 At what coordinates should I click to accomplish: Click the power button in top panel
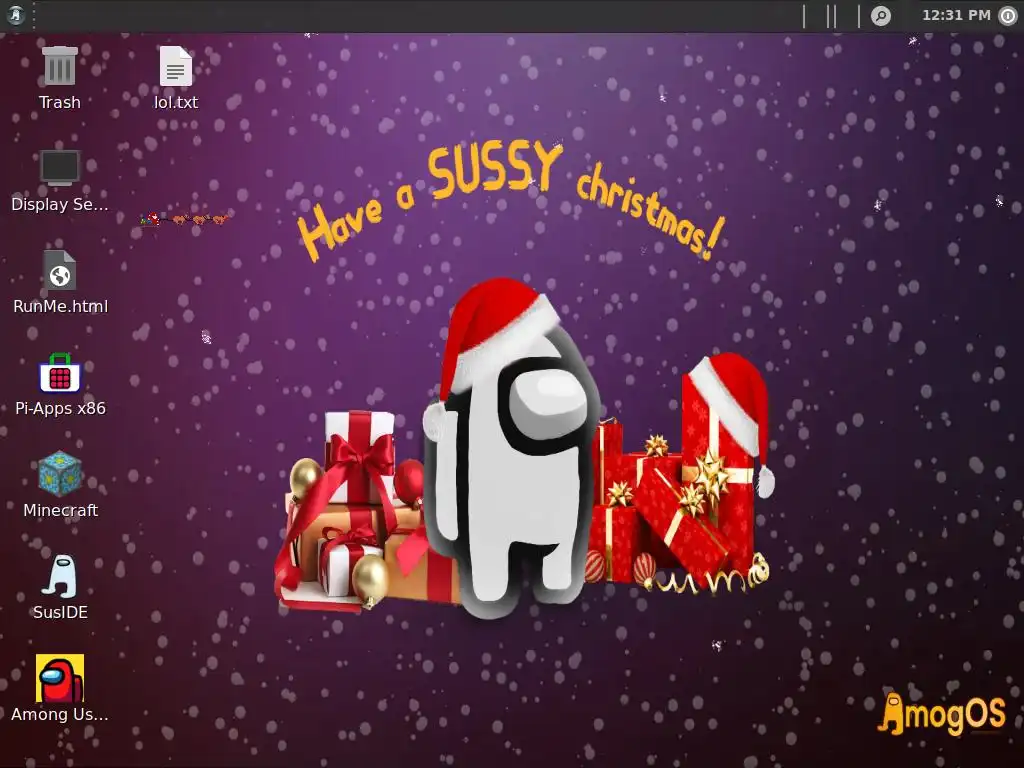[x=1008, y=16]
